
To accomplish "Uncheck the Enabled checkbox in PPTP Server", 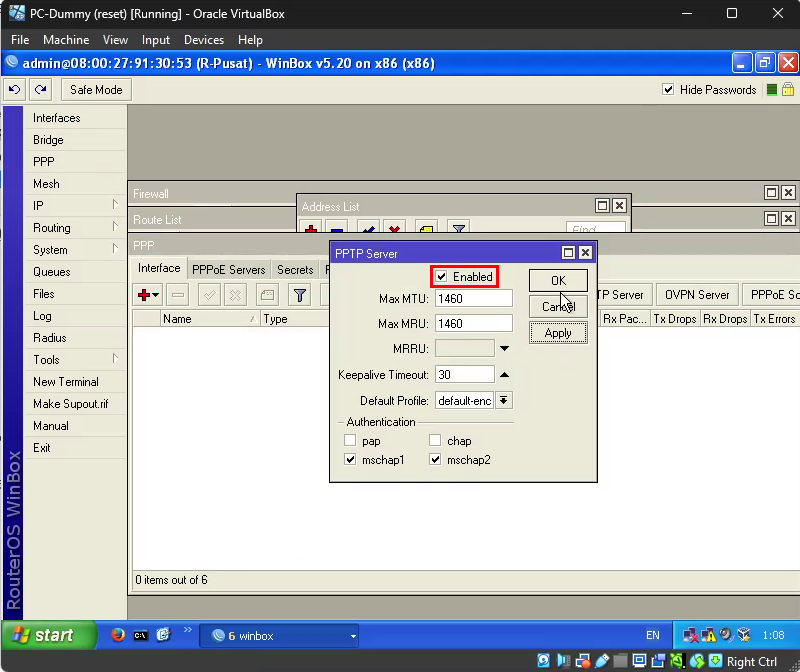I will (441, 277).
